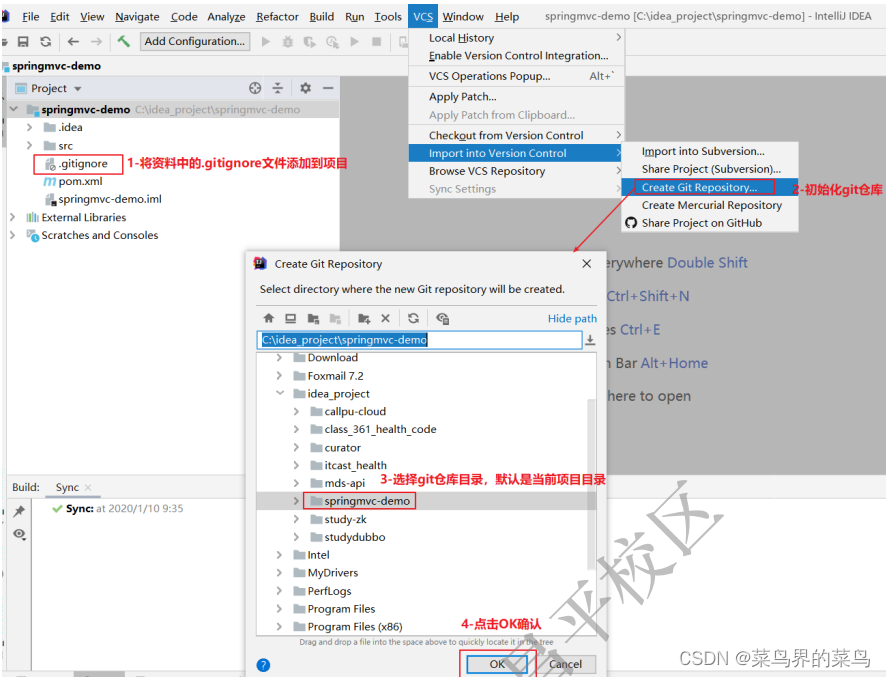This screenshot has width=886, height=677.
Task: Open the File menu
Action: pyautogui.click(x=31, y=17)
